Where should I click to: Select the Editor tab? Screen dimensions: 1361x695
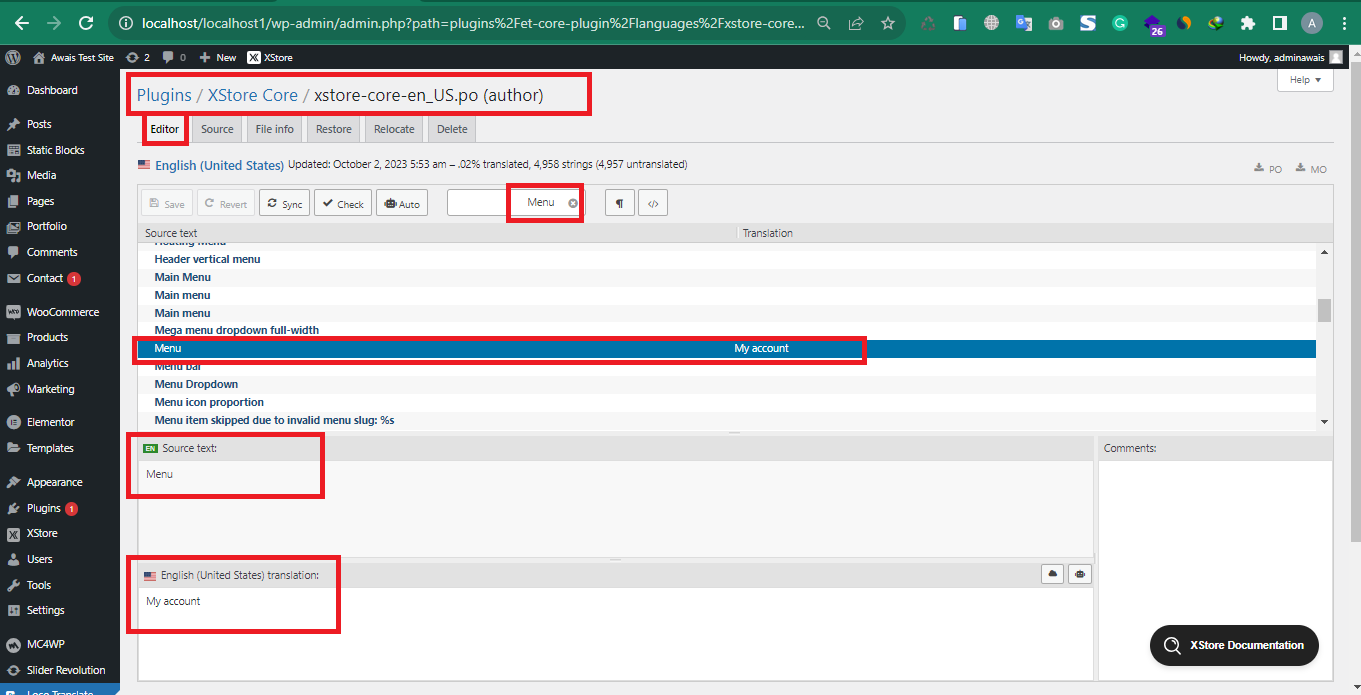[x=164, y=129]
